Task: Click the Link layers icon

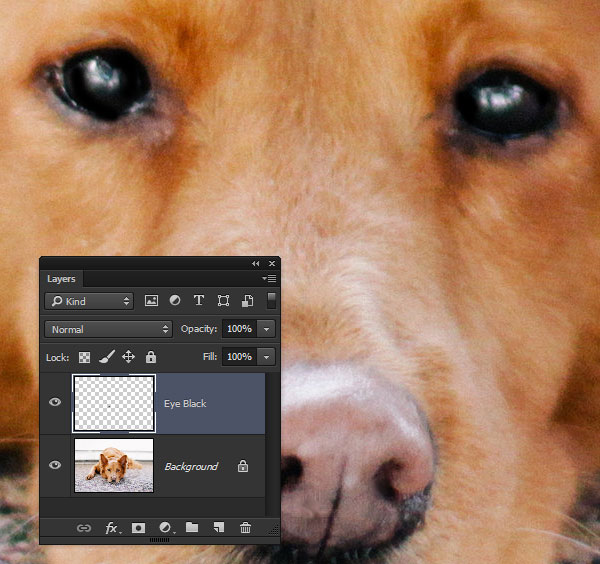Action: [84, 528]
